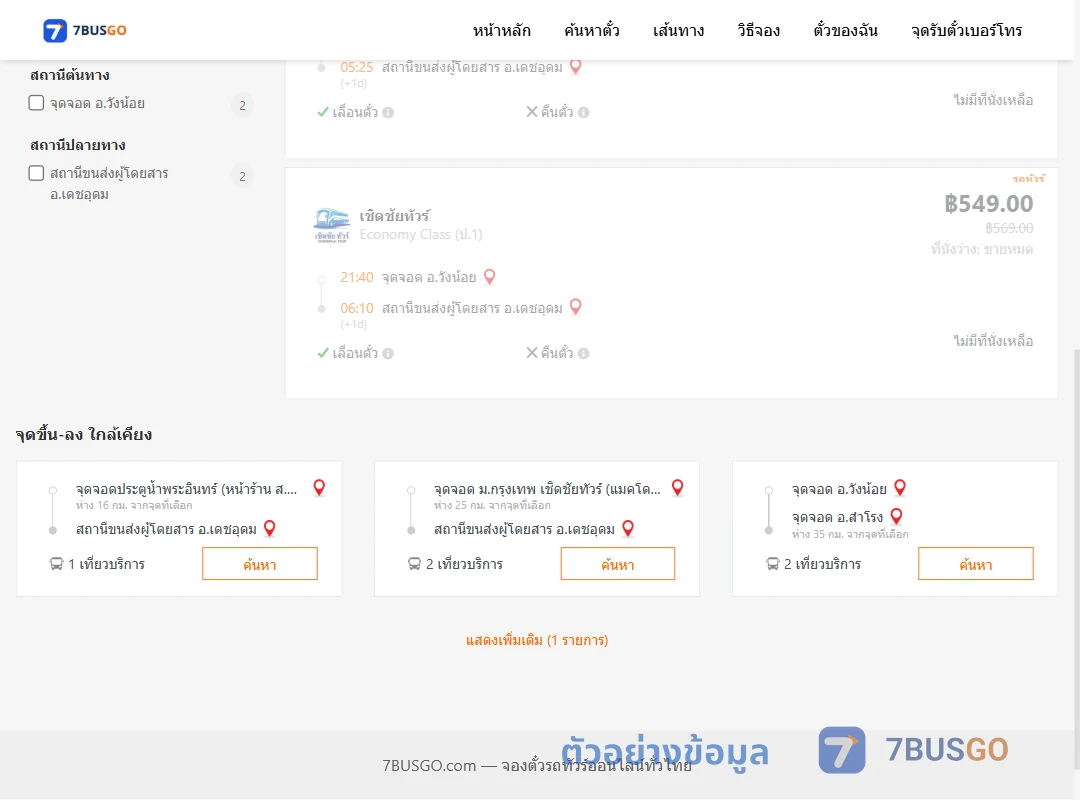Click the เชิดชัยทัวร์ operator logo
The height and width of the screenshot is (800, 1080).
pos(331,225)
